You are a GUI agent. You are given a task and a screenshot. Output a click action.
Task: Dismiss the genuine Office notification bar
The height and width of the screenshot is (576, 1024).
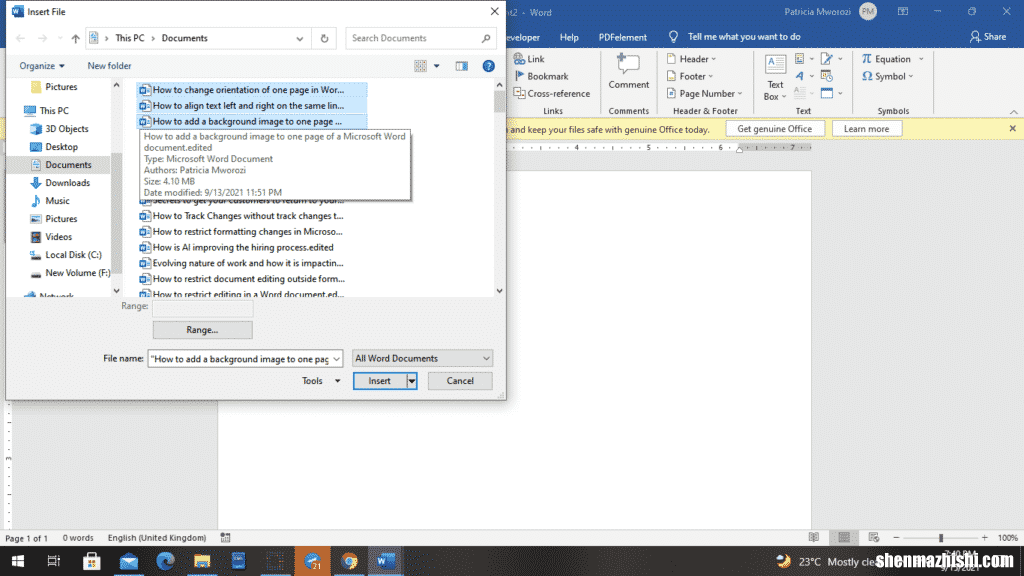[x=1012, y=129]
